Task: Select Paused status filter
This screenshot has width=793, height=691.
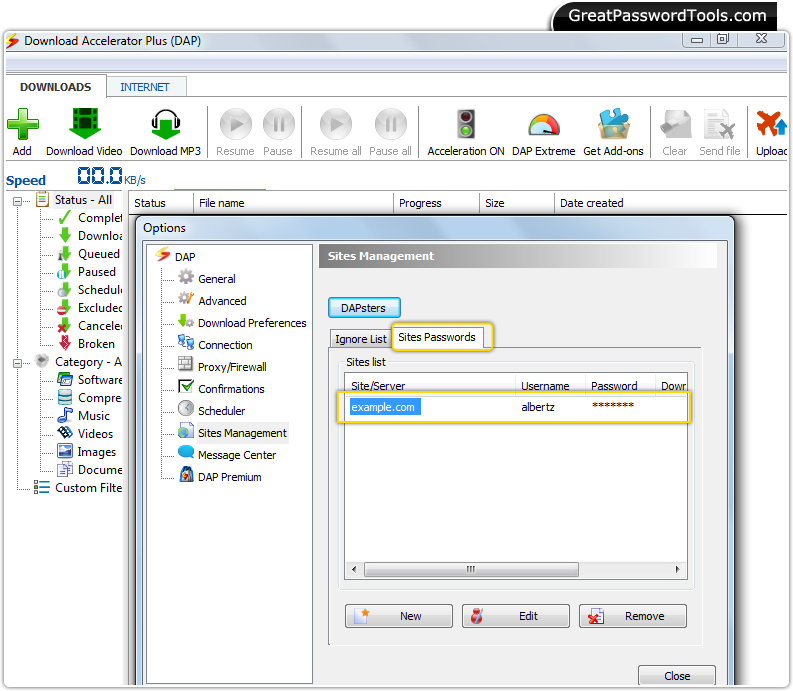Action: (x=87, y=272)
